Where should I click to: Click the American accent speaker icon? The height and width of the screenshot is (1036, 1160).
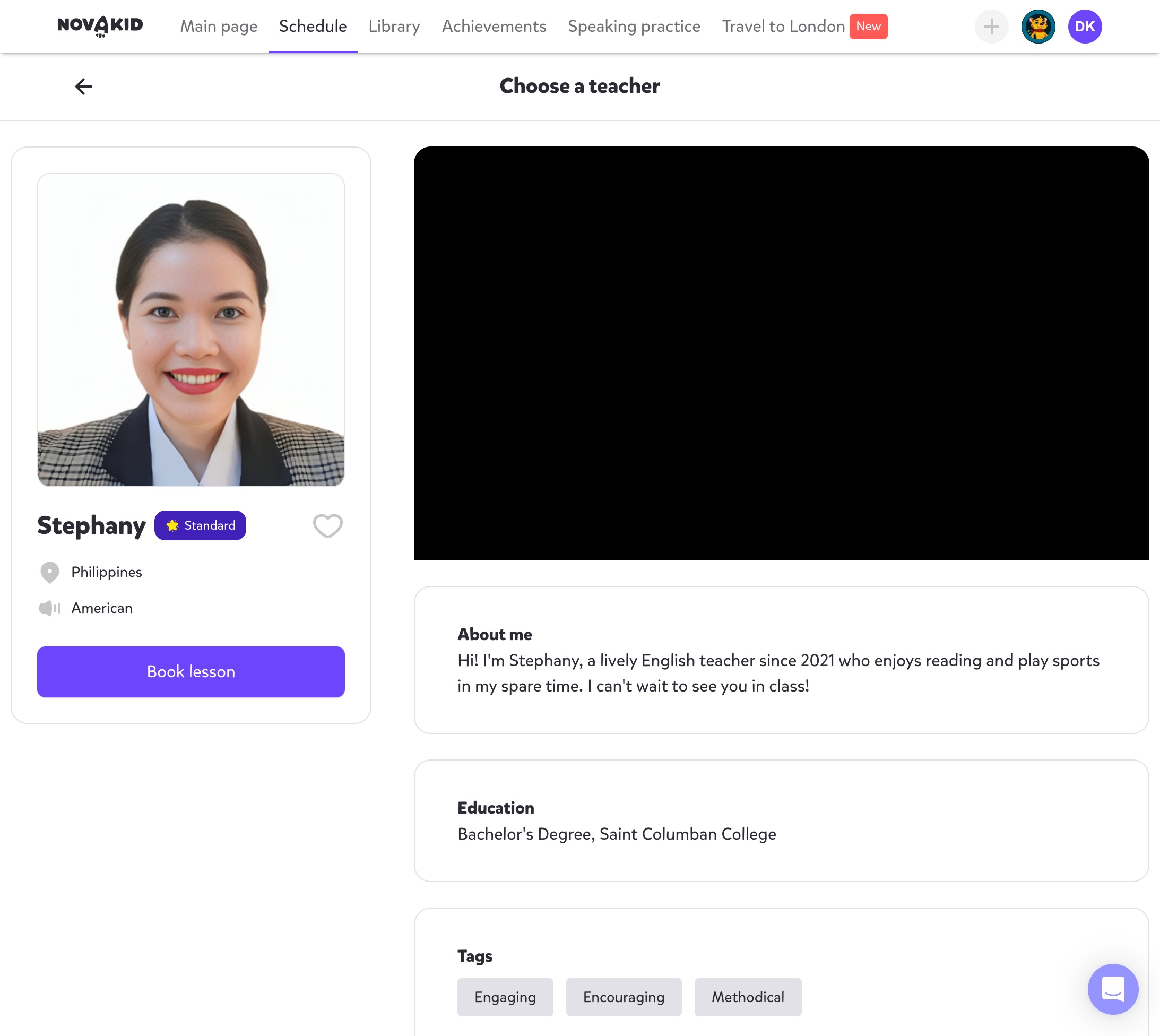point(50,608)
